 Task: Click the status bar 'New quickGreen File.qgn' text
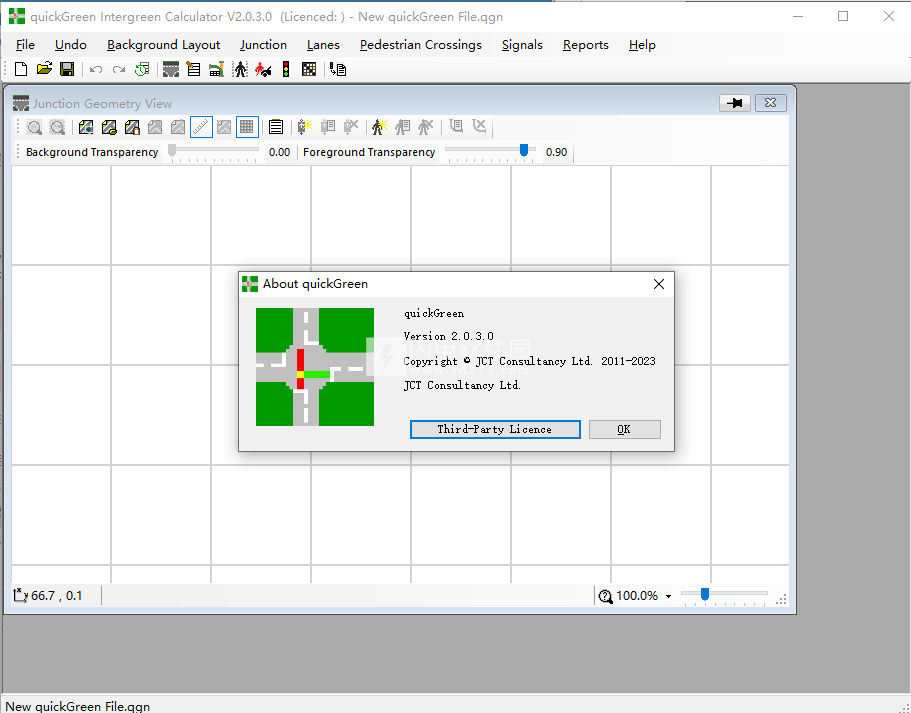78,706
